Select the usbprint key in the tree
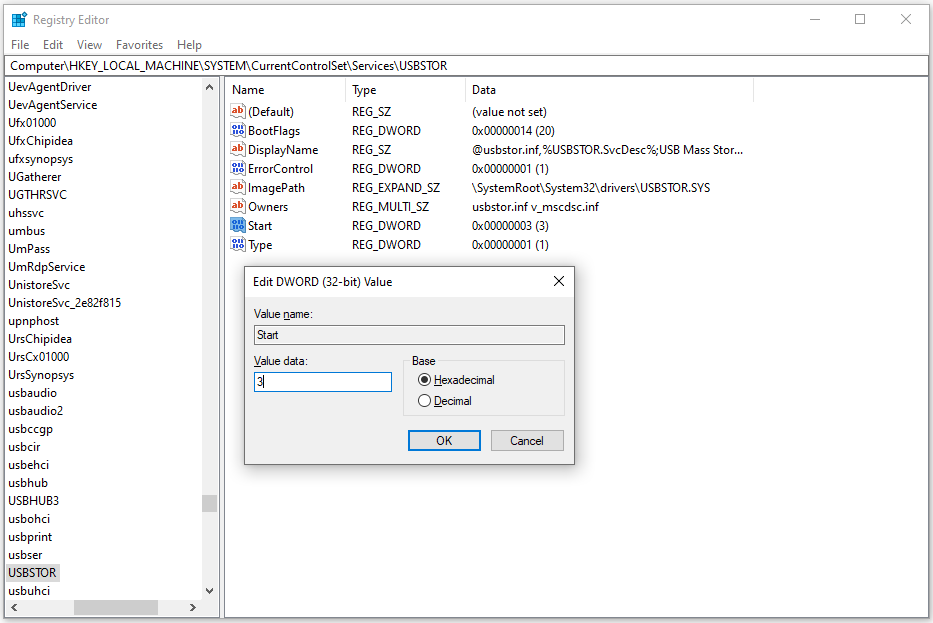The height and width of the screenshot is (623, 933). (30, 537)
